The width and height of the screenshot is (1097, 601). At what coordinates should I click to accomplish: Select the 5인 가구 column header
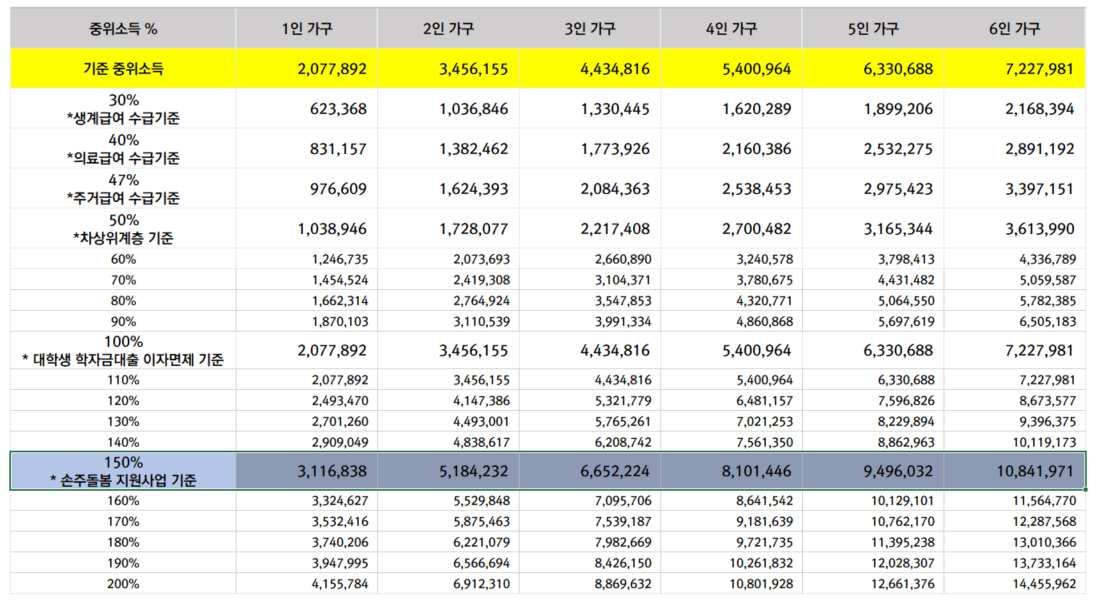click(873, 29)
